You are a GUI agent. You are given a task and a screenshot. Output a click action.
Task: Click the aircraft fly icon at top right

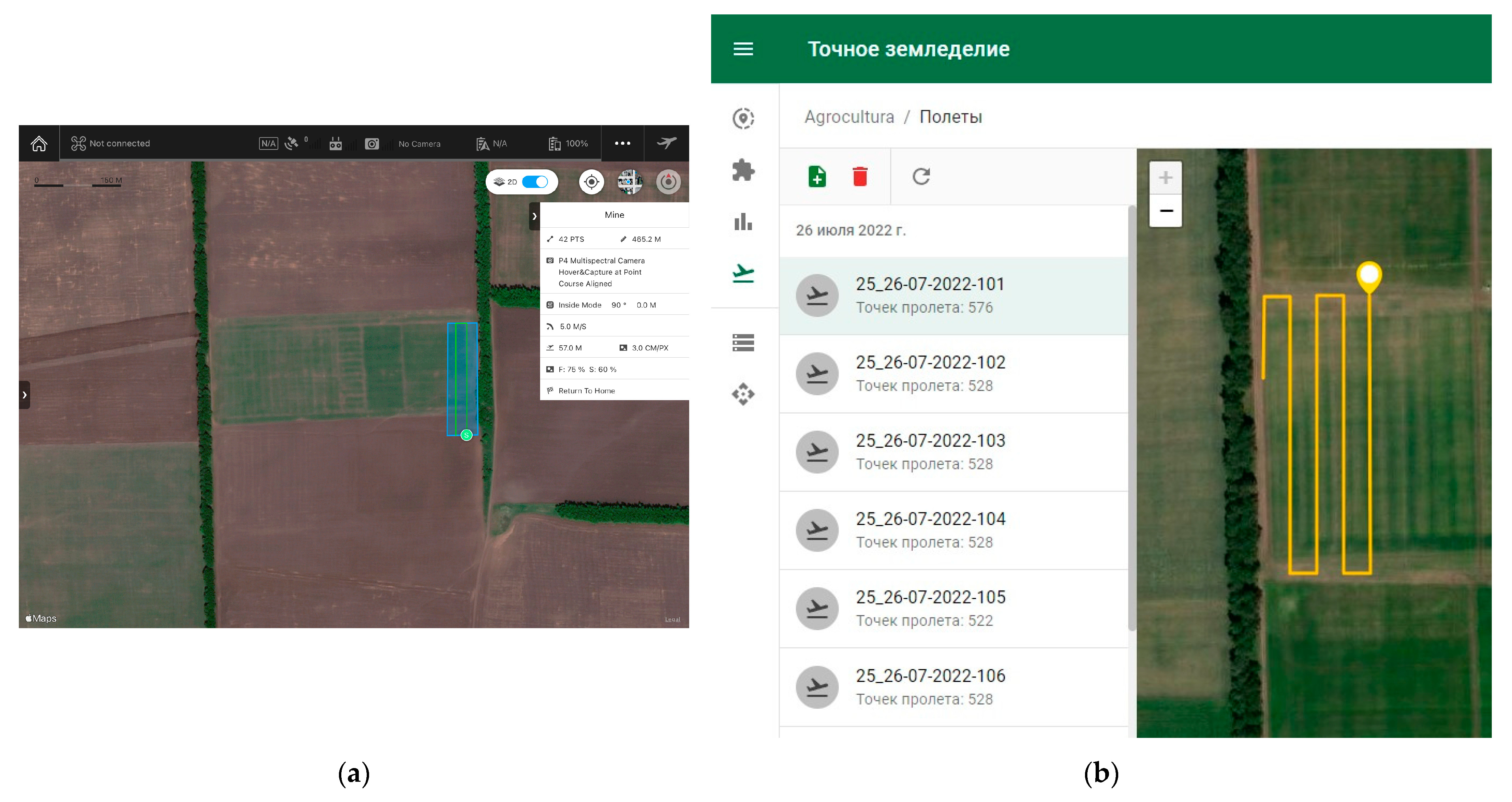tap(667, 143)
